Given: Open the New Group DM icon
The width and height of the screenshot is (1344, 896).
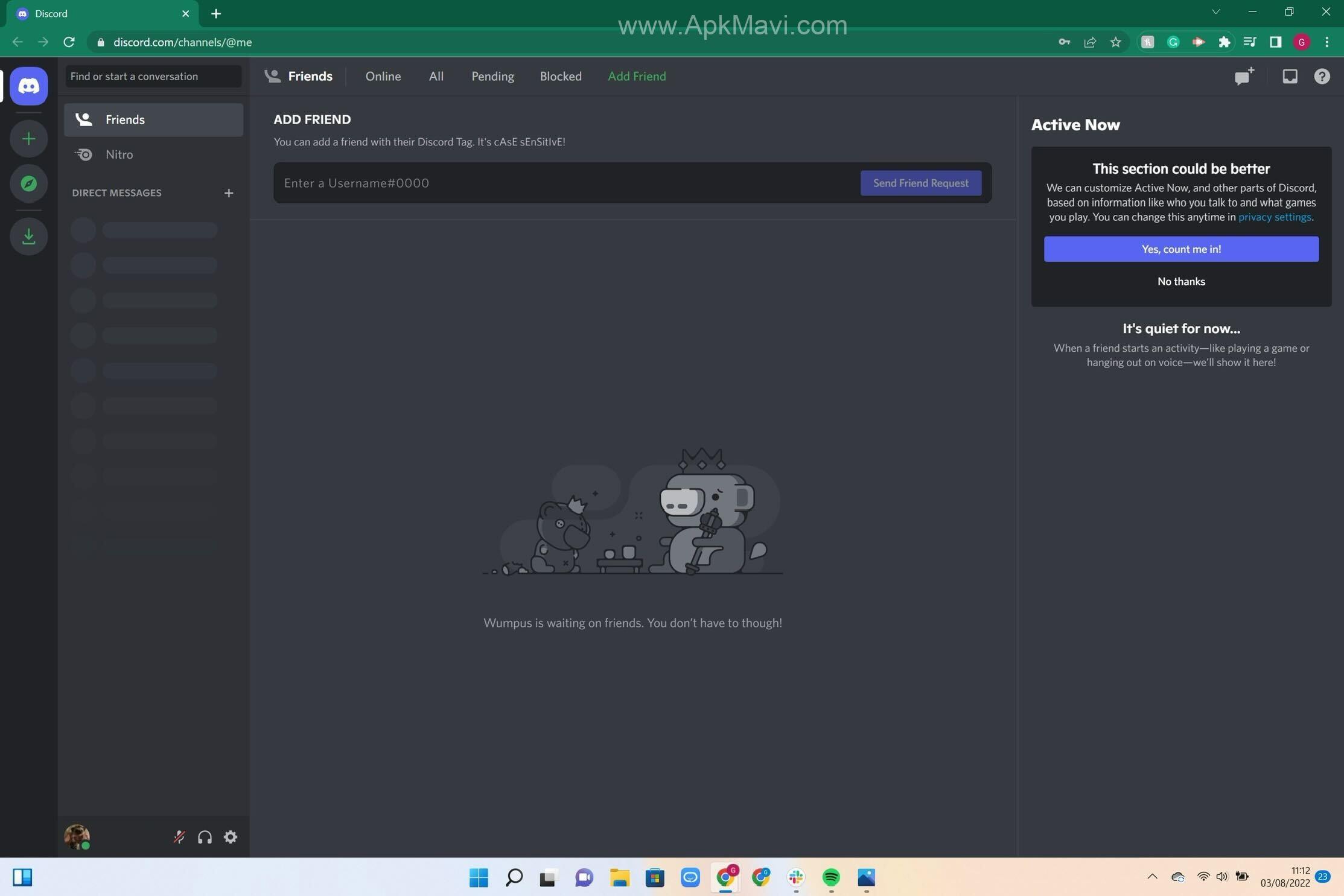Looking at the screenshot, I should click(x=1244, y=76).
